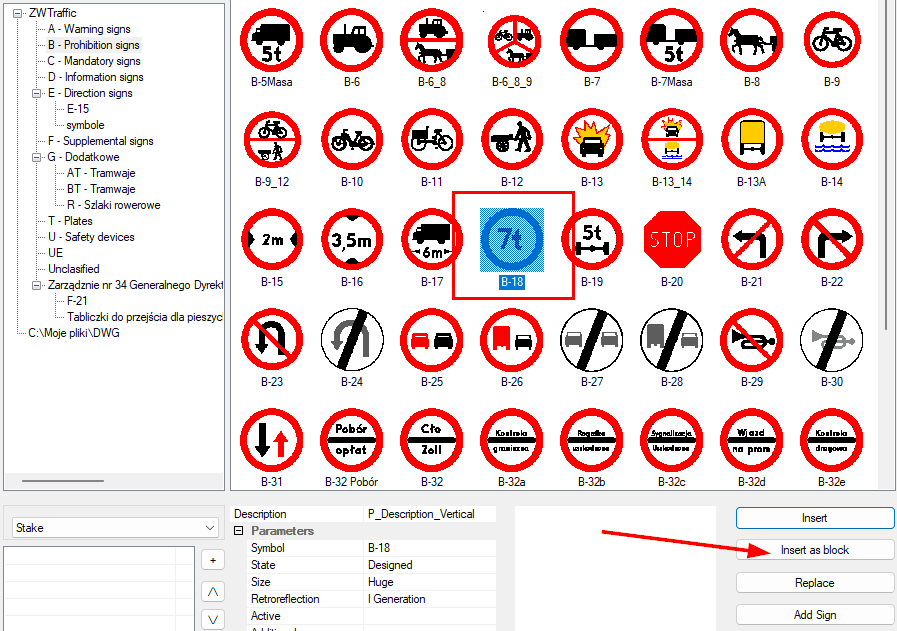897x631 pixels.
Task: Select the B-6 no tractors sign
Action: pos(352,39)
